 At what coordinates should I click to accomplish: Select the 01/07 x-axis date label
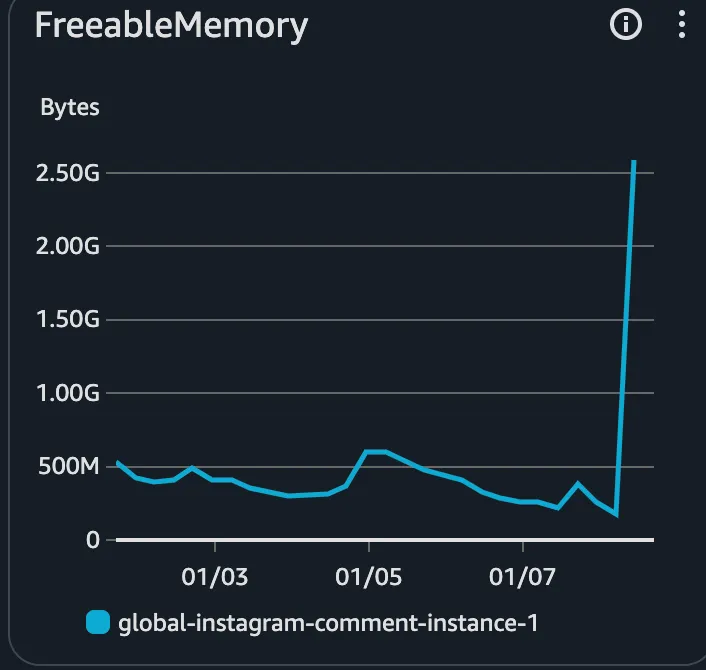[522, 577]
